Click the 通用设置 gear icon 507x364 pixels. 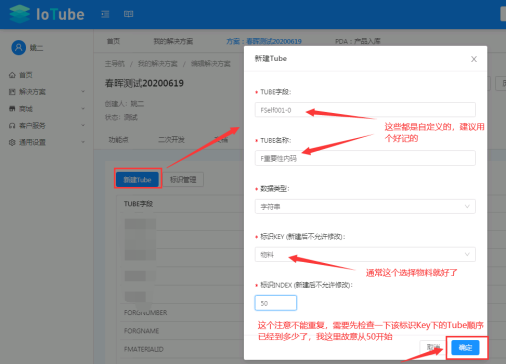12,142
